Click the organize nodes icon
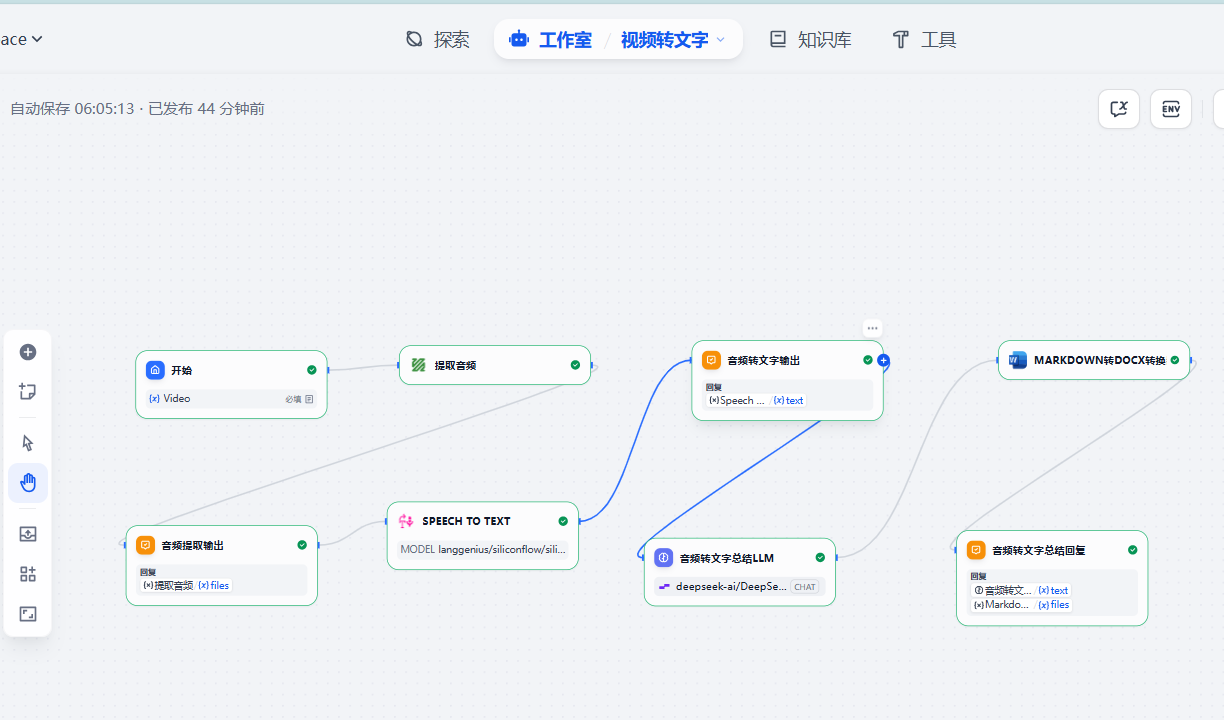1224x720 pixels. coord(28,574)
